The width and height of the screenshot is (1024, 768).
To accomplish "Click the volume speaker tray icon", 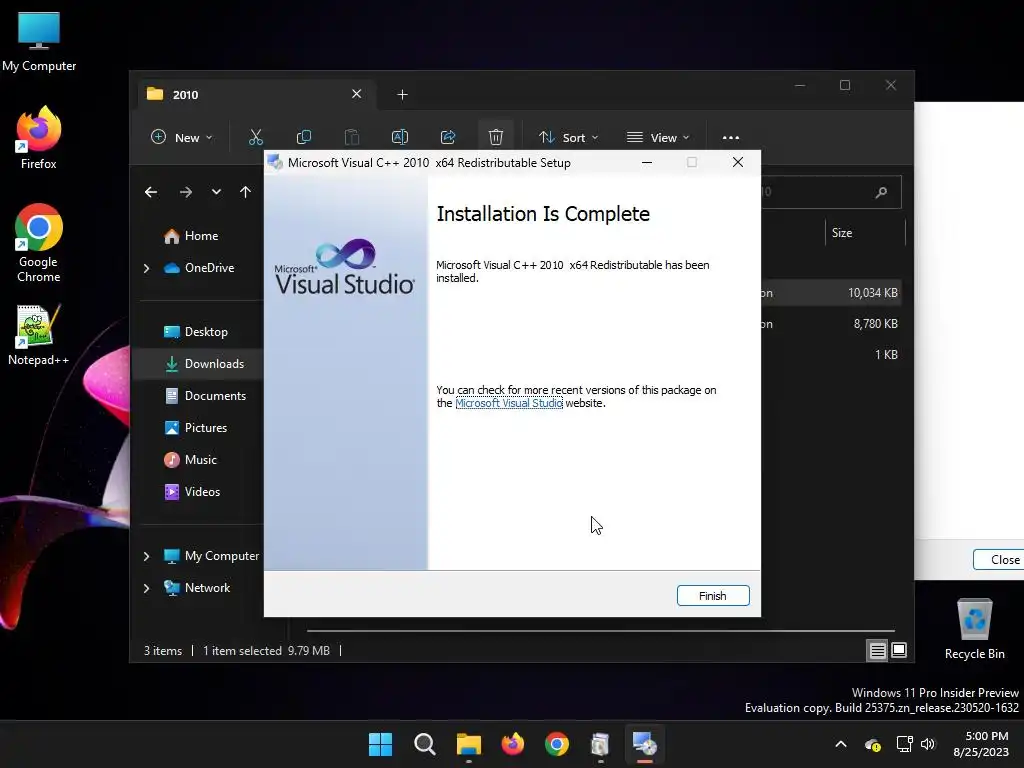I will pos(927,744).
